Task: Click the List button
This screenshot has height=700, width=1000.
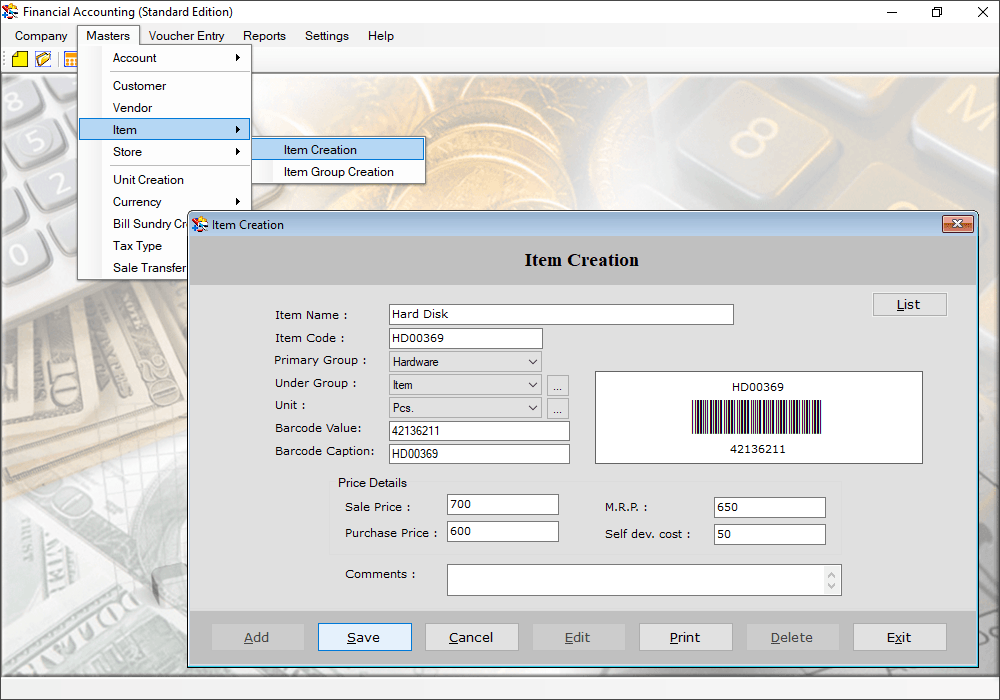Action: (x=909, y=305)
